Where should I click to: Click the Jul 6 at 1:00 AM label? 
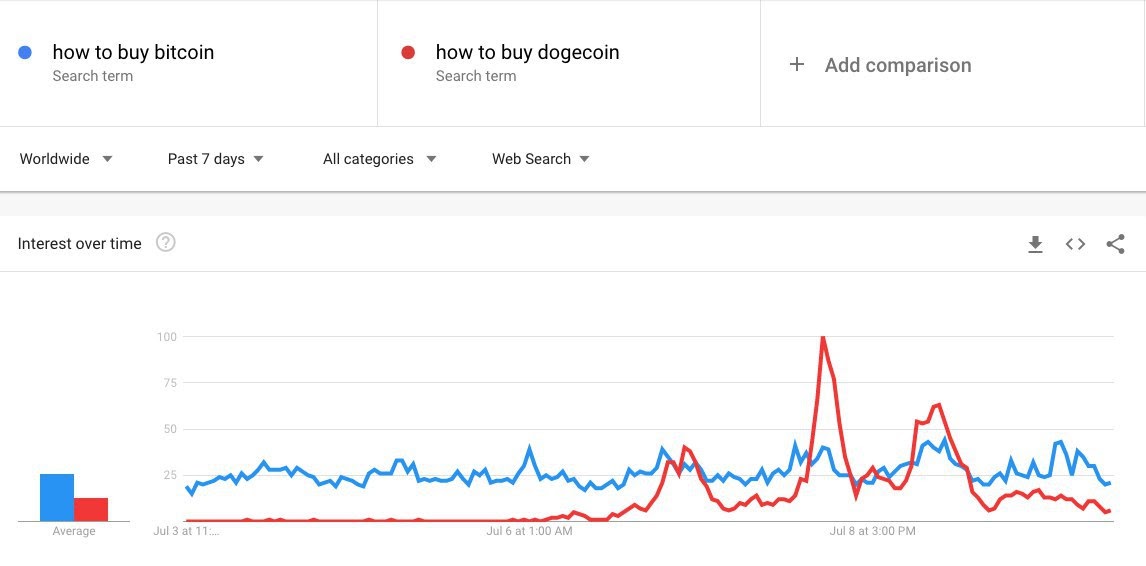[x=529, y=531]
